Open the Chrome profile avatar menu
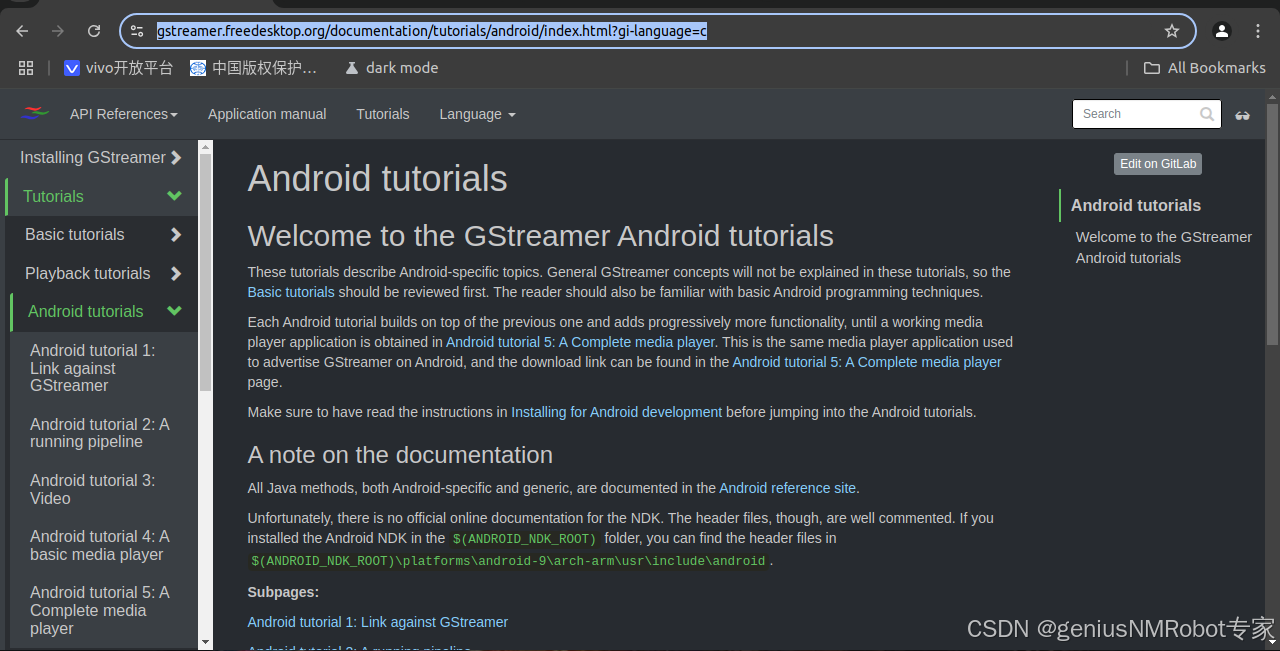This screenshot has height=651, width=1280. point(1222,31)
